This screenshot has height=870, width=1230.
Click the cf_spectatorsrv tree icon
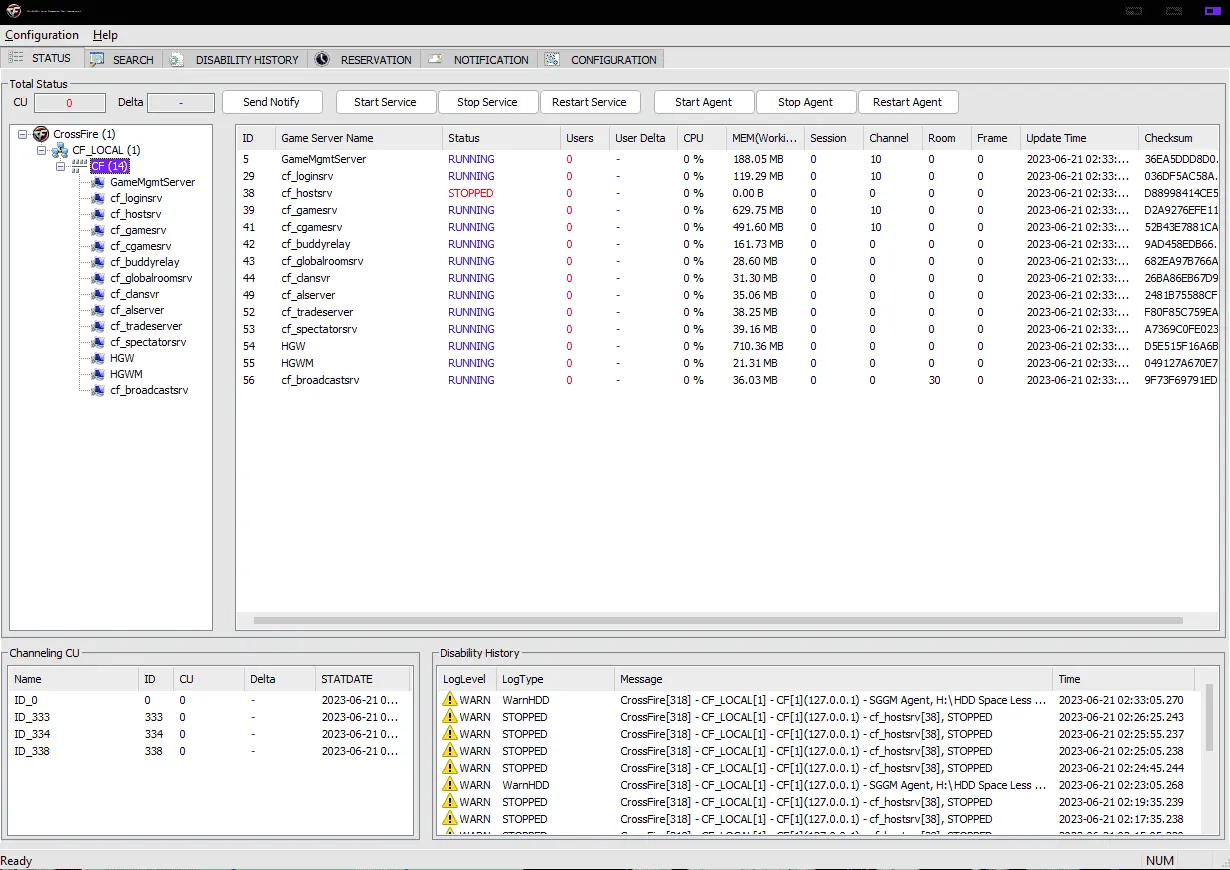[x=98, y=342]
